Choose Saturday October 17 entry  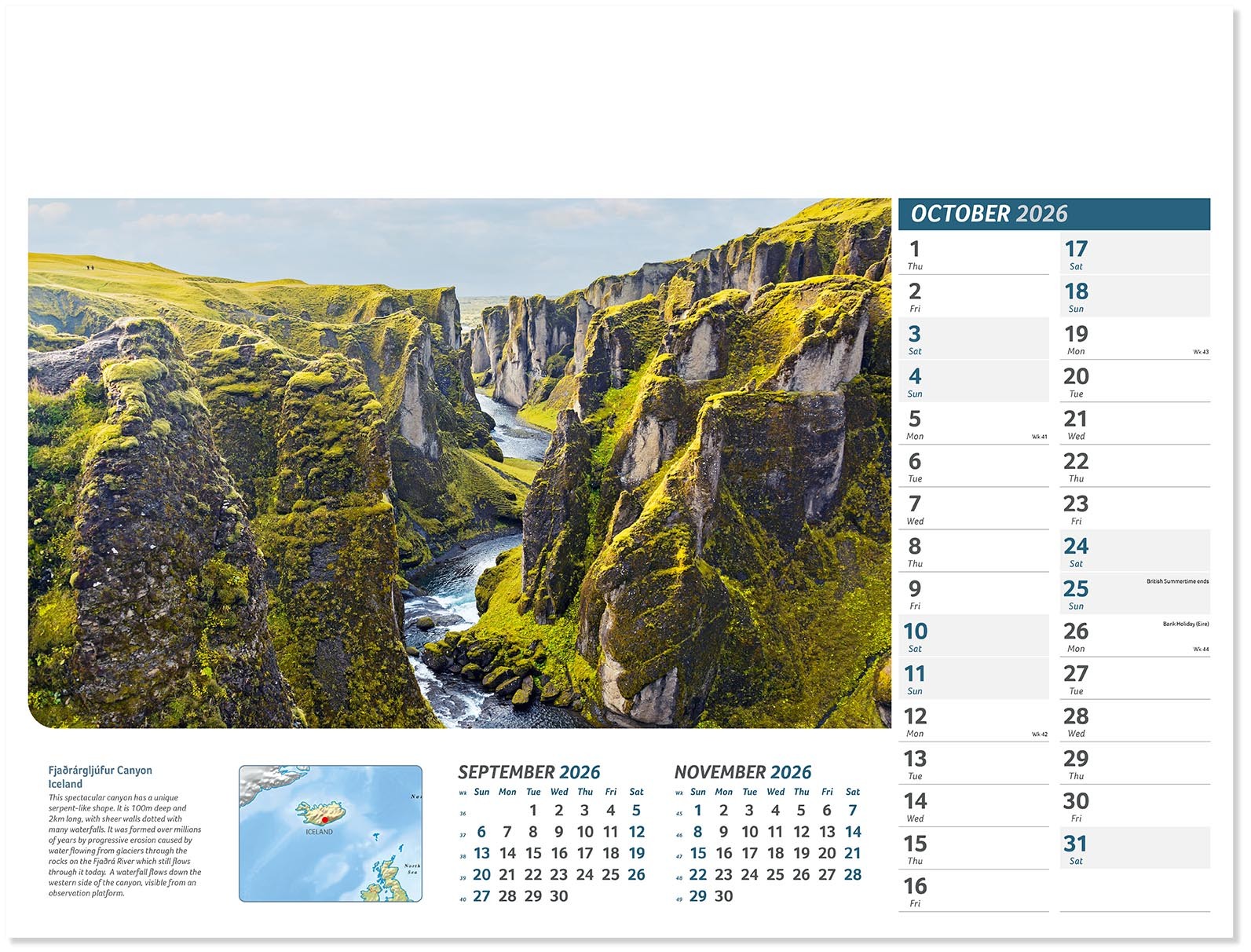pyautogui.click(x=1133, y=254)
